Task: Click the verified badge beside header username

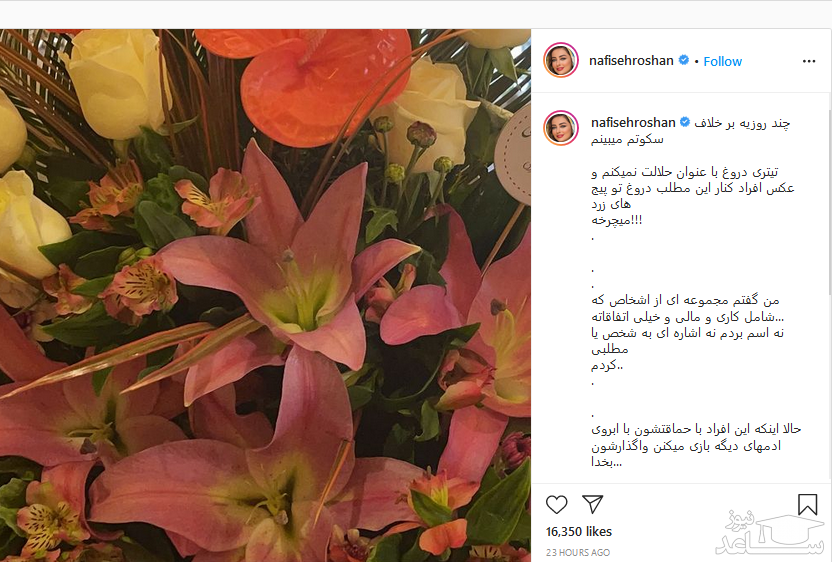Action: tap(684, 60)
